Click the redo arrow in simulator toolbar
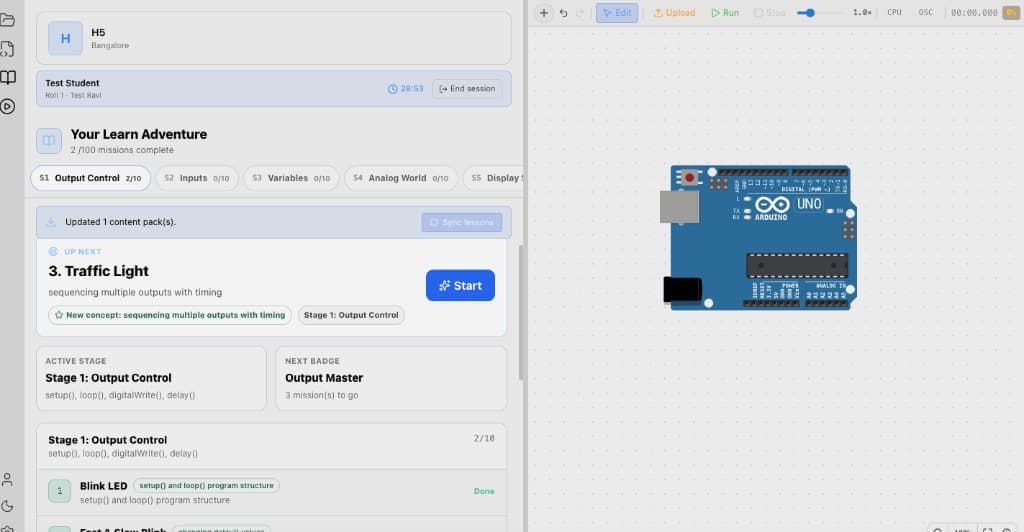1024x532 pixels. tap(580, 13)
